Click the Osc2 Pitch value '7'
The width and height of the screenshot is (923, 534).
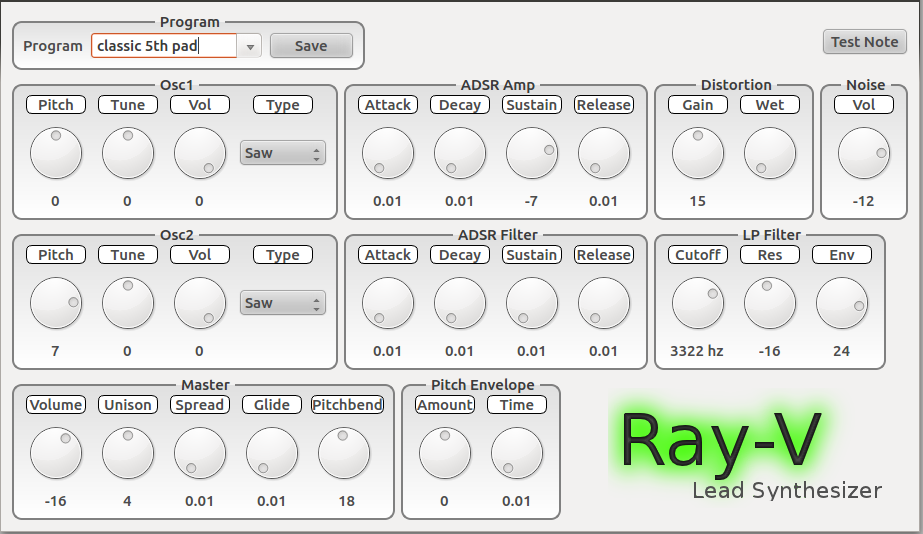55,351
